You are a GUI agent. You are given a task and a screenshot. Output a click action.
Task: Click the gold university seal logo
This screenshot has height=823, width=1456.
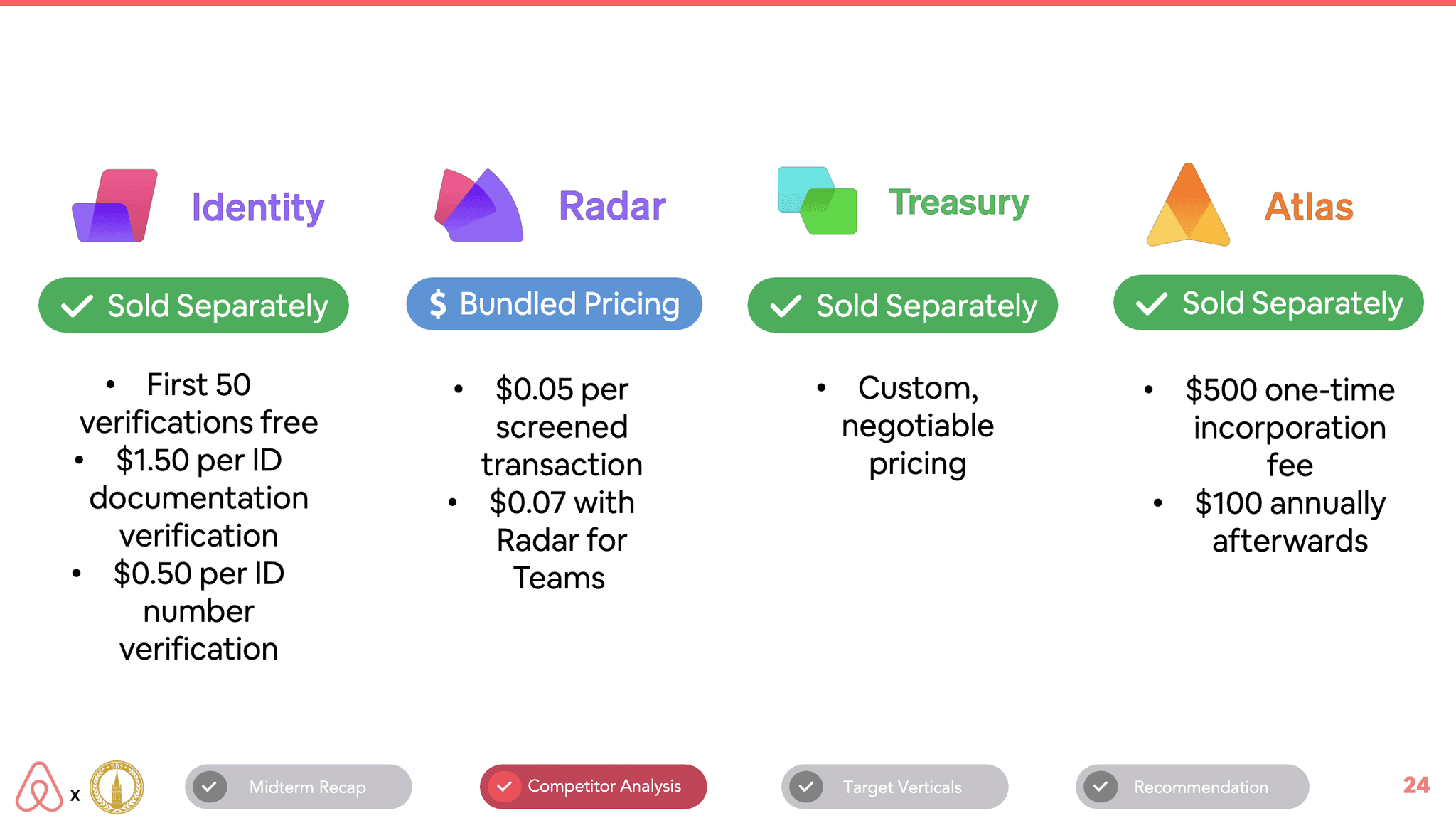(x=117, y=787)
